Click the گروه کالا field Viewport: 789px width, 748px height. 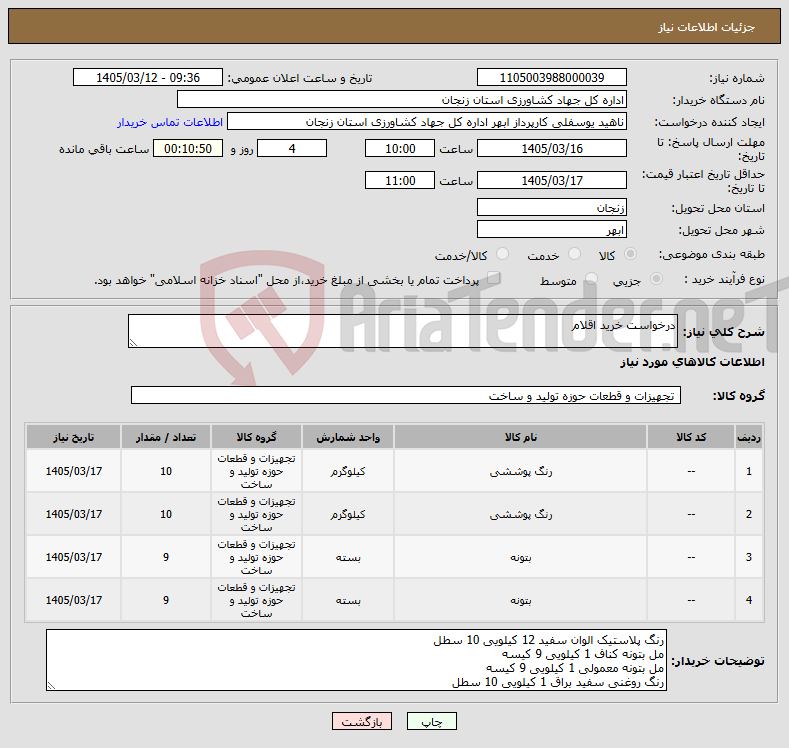coord(406,395)
